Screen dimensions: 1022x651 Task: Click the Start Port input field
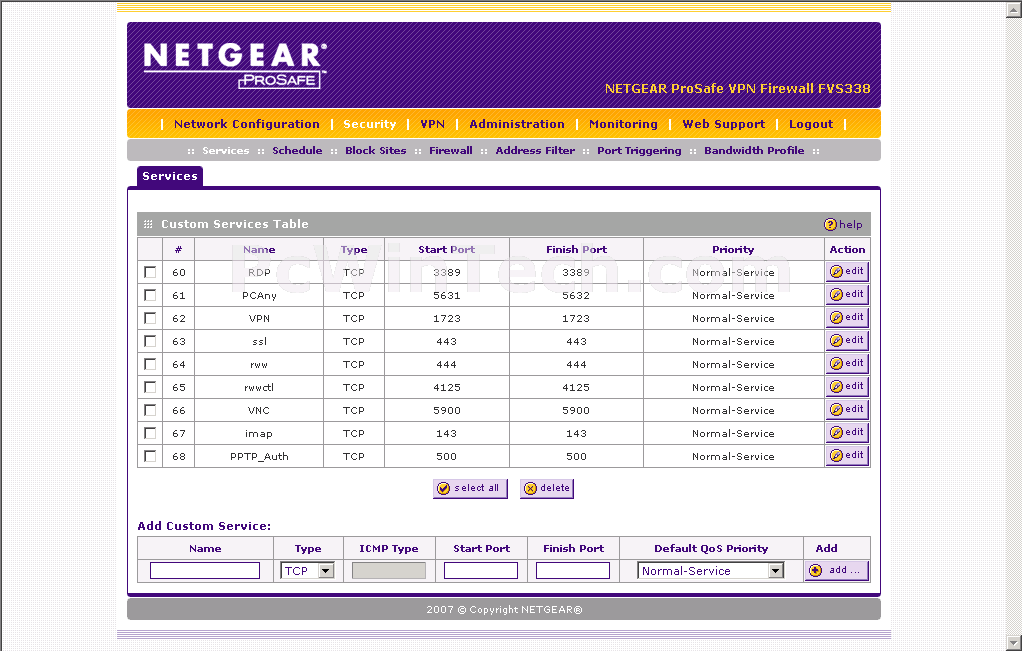click(x=481, y=571)
